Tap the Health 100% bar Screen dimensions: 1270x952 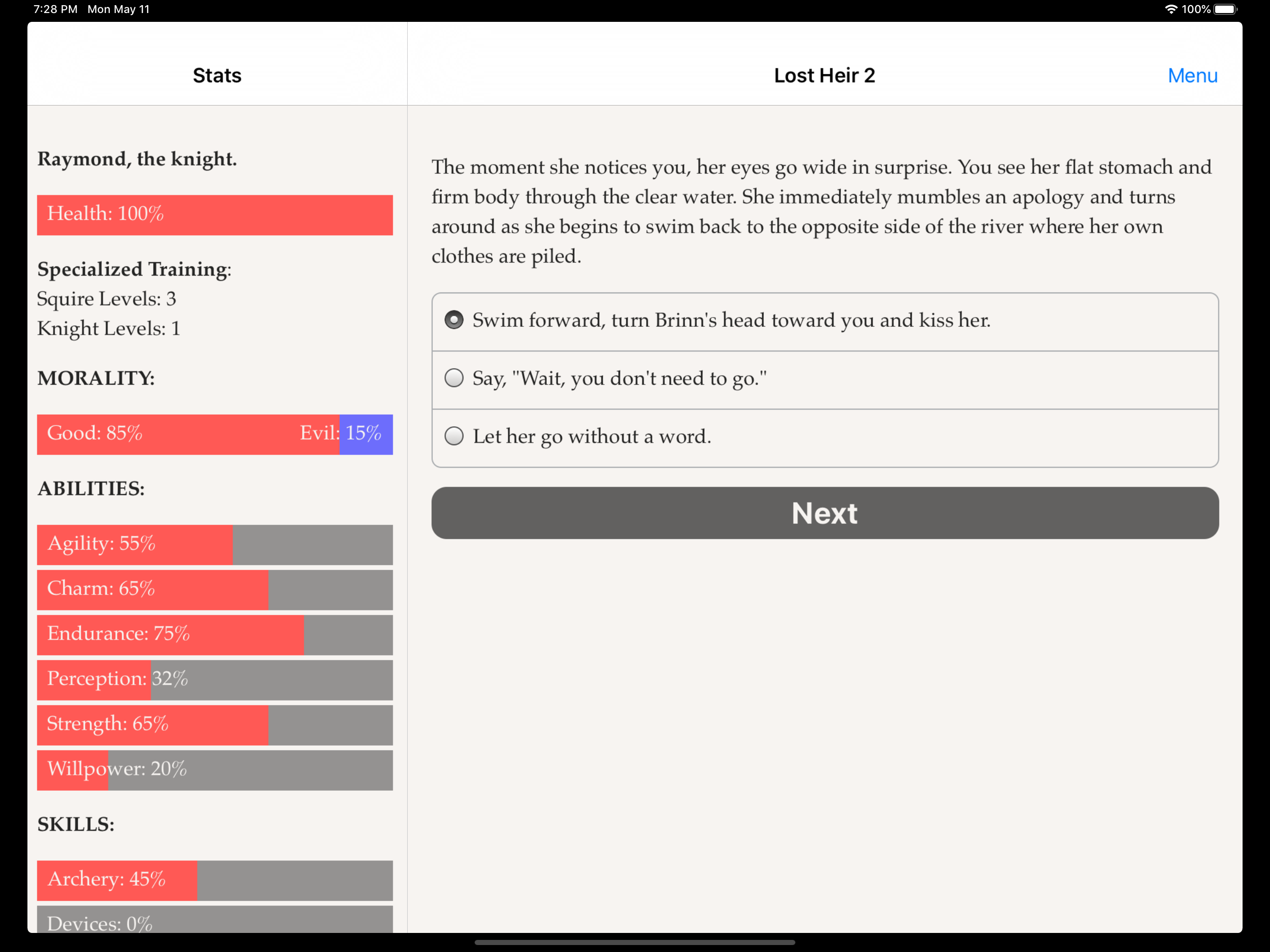[215, 215]
